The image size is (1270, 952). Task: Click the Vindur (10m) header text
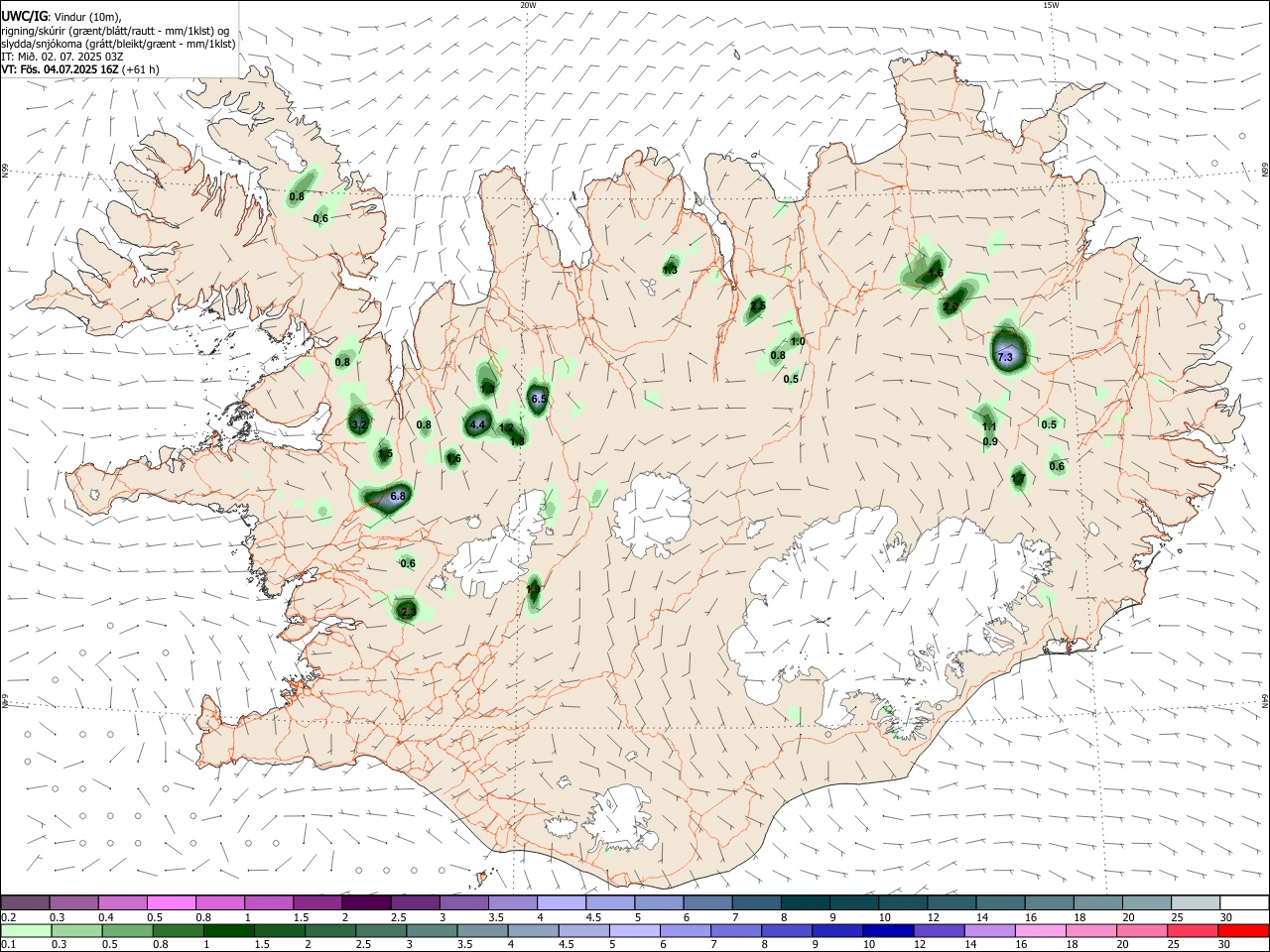pyautogui.click(x=87, y=17)
